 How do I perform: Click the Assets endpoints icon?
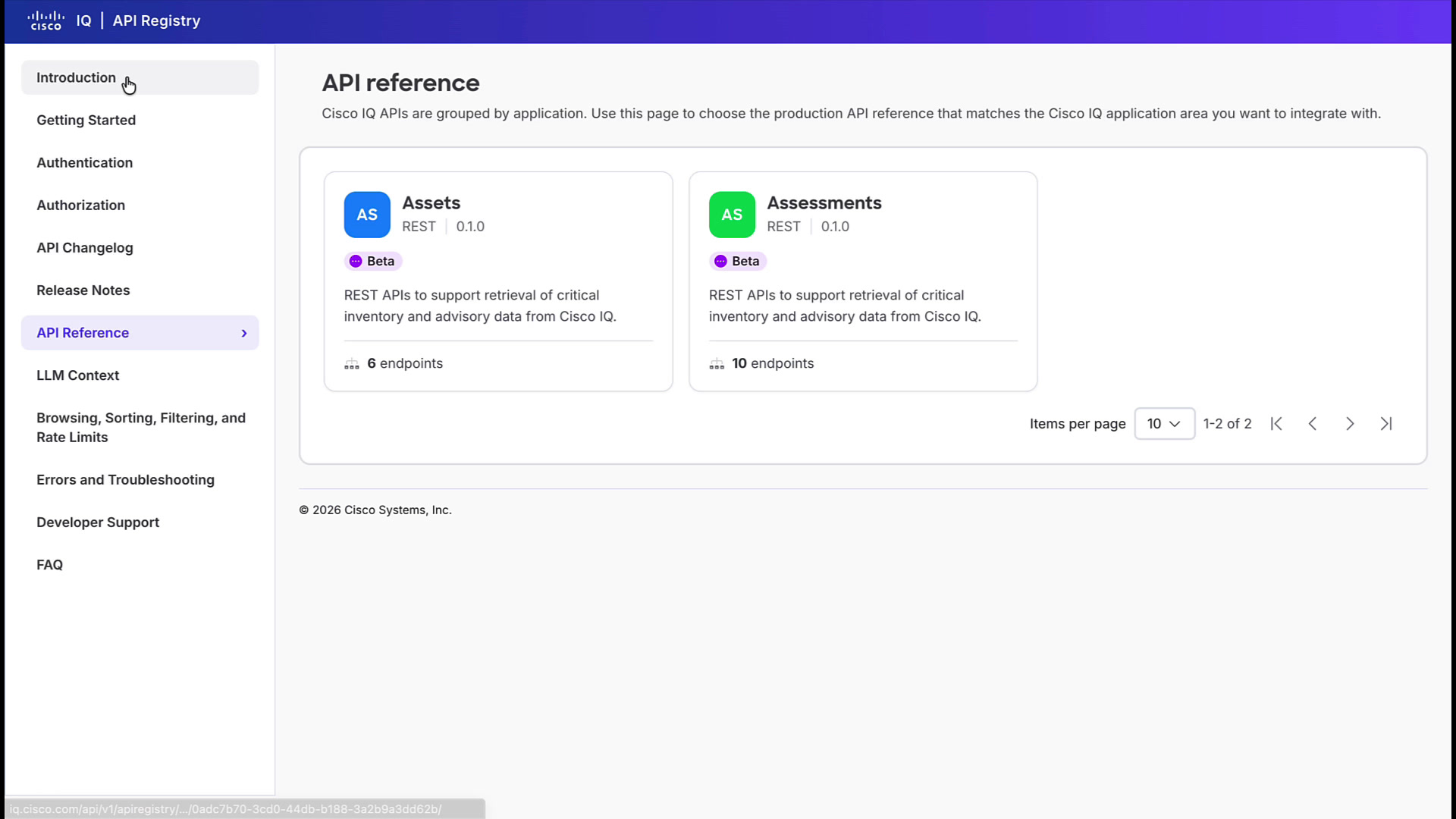(352, 364)
